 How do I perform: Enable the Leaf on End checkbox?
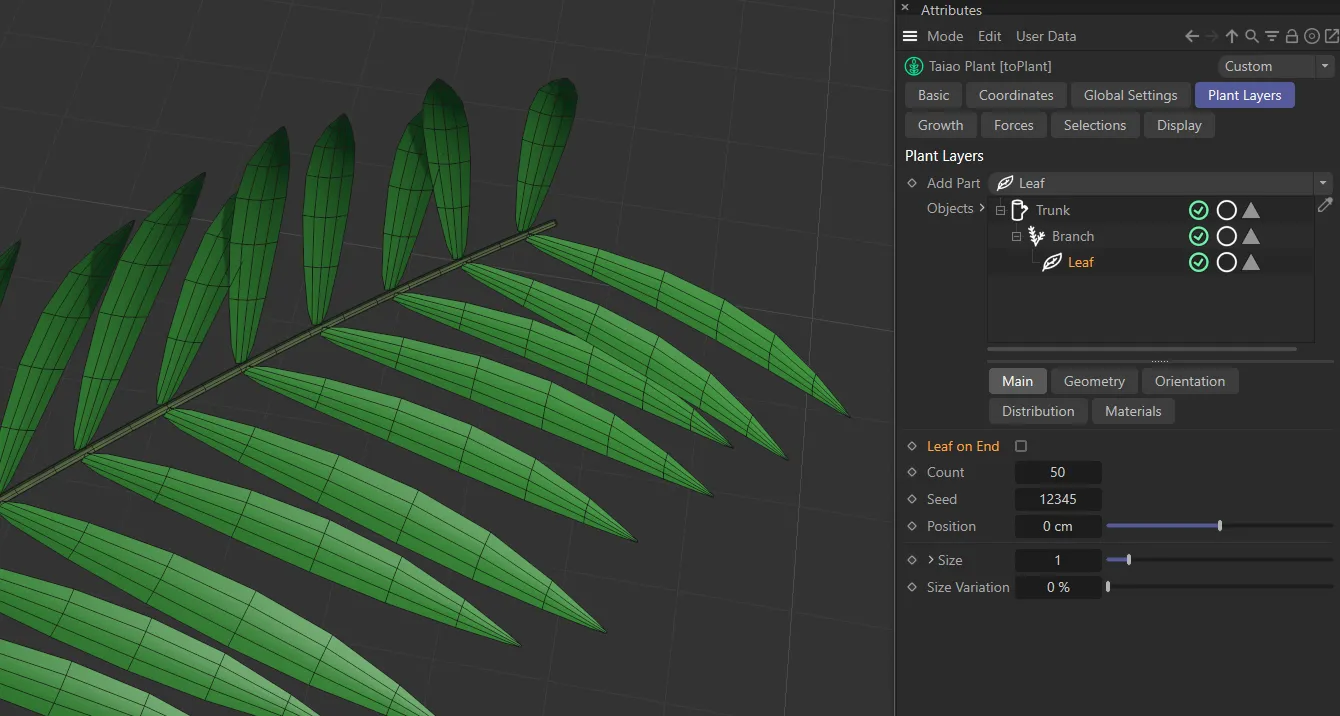[x=1021, y=446]
